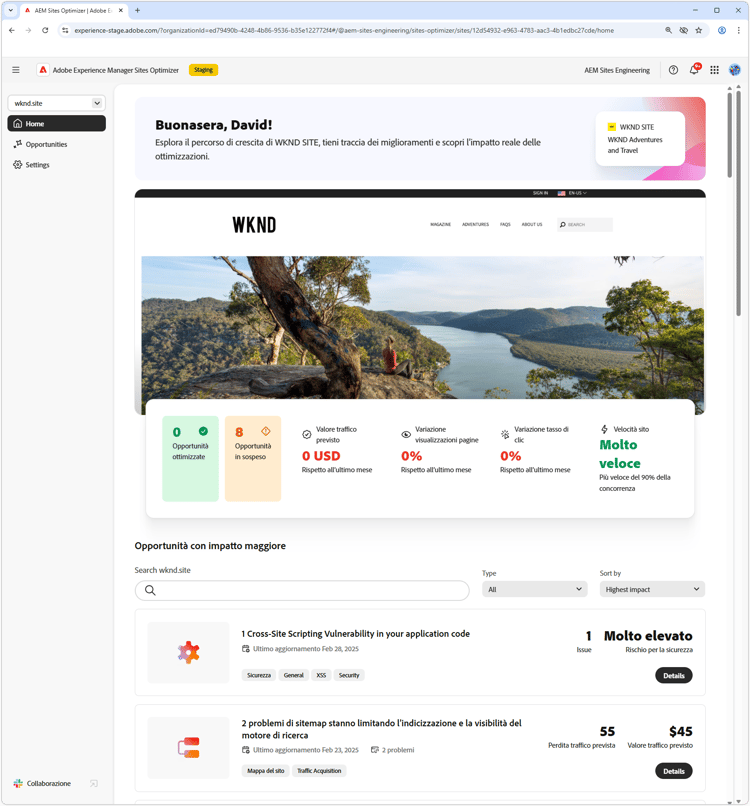This screenshot has height=806, width=750.
Task: Click the Settings gear in the sidebar
Action: point(17,164)
